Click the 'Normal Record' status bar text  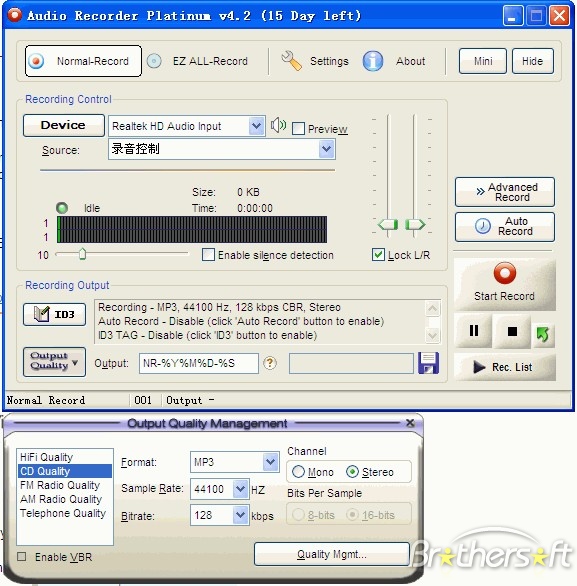46,400
